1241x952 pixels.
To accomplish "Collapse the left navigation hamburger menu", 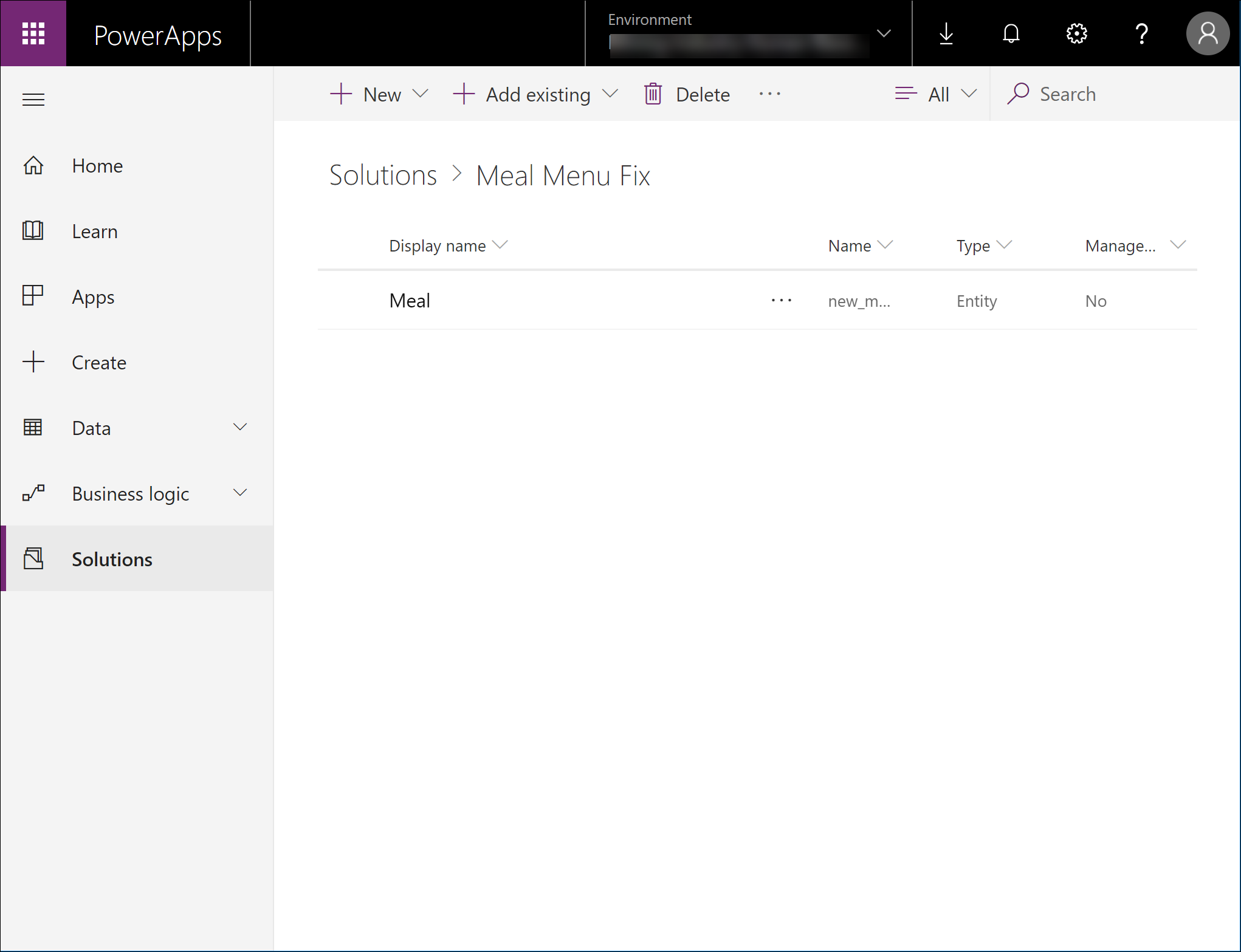I will [33, 99].
